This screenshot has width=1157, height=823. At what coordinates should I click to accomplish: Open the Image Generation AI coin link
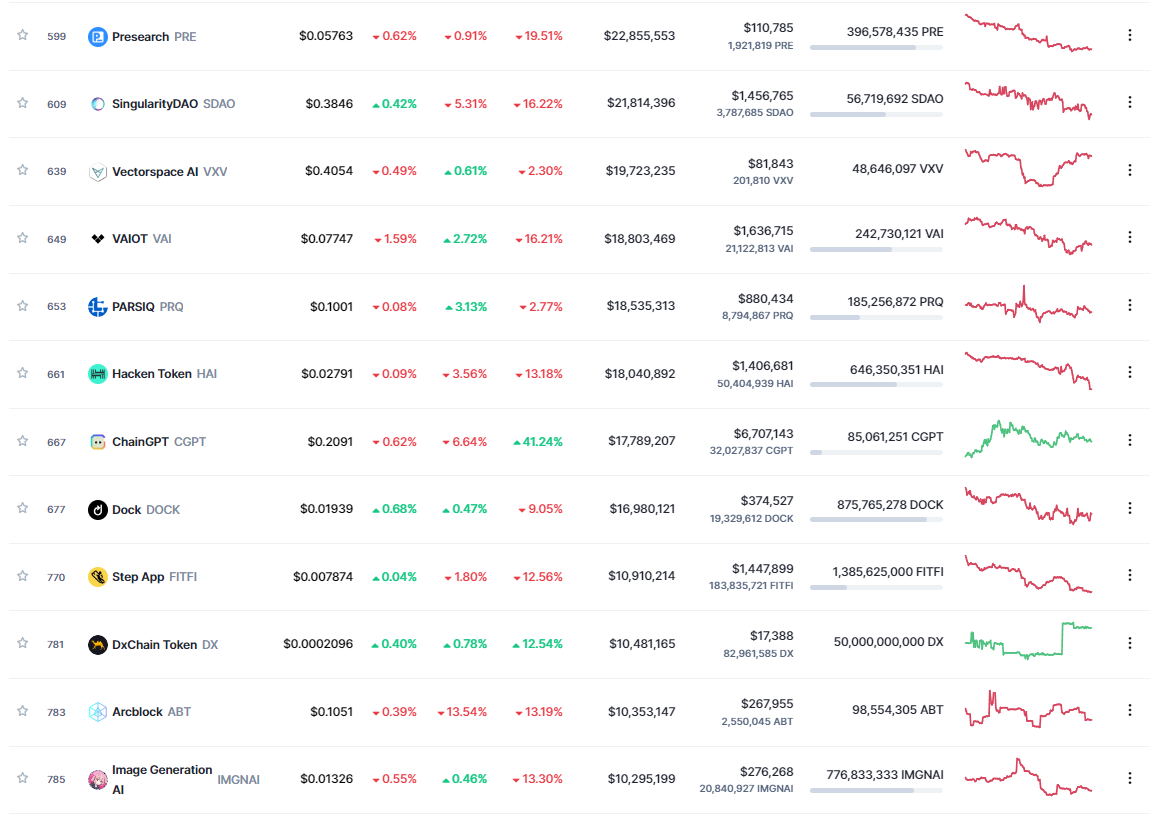162,779
